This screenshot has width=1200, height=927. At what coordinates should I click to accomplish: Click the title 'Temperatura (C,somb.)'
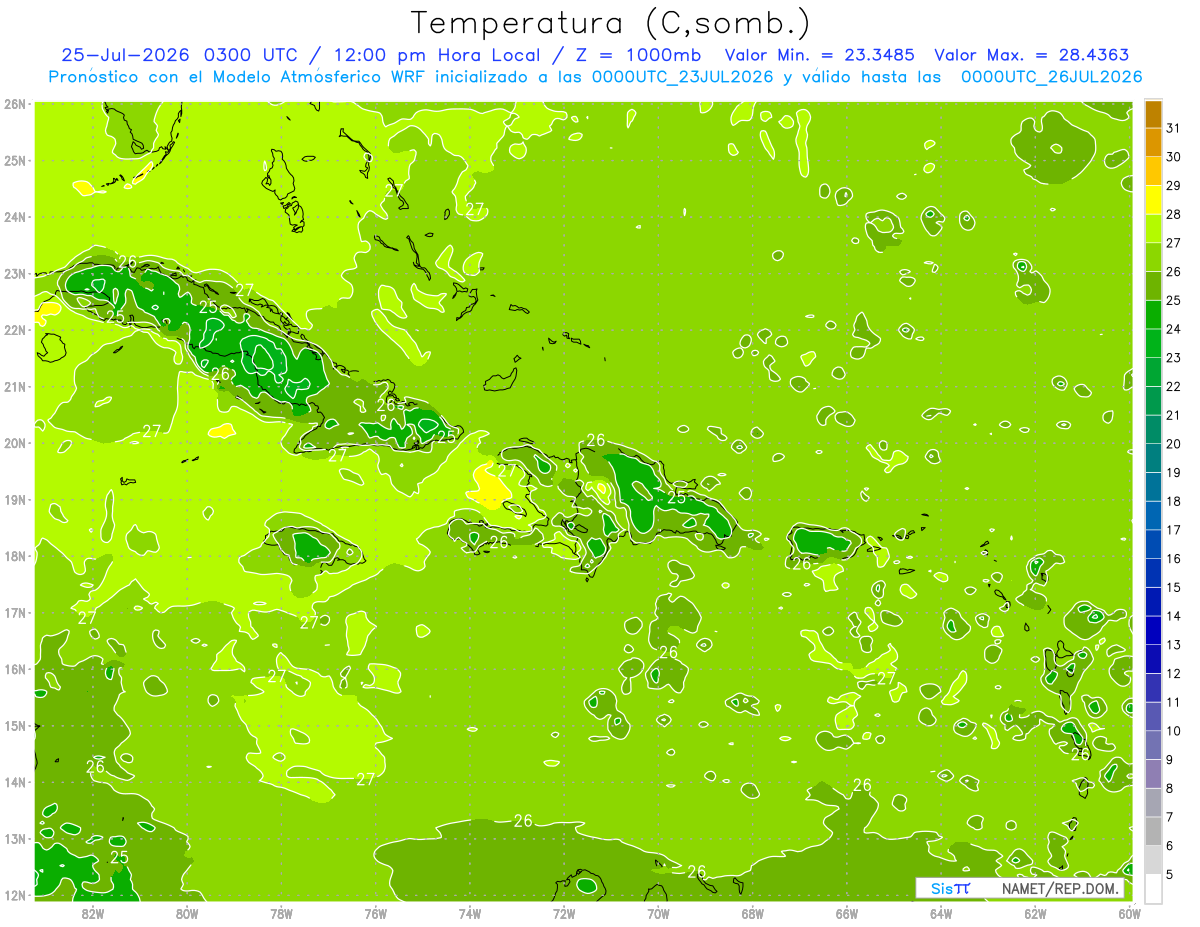[610, 23]
